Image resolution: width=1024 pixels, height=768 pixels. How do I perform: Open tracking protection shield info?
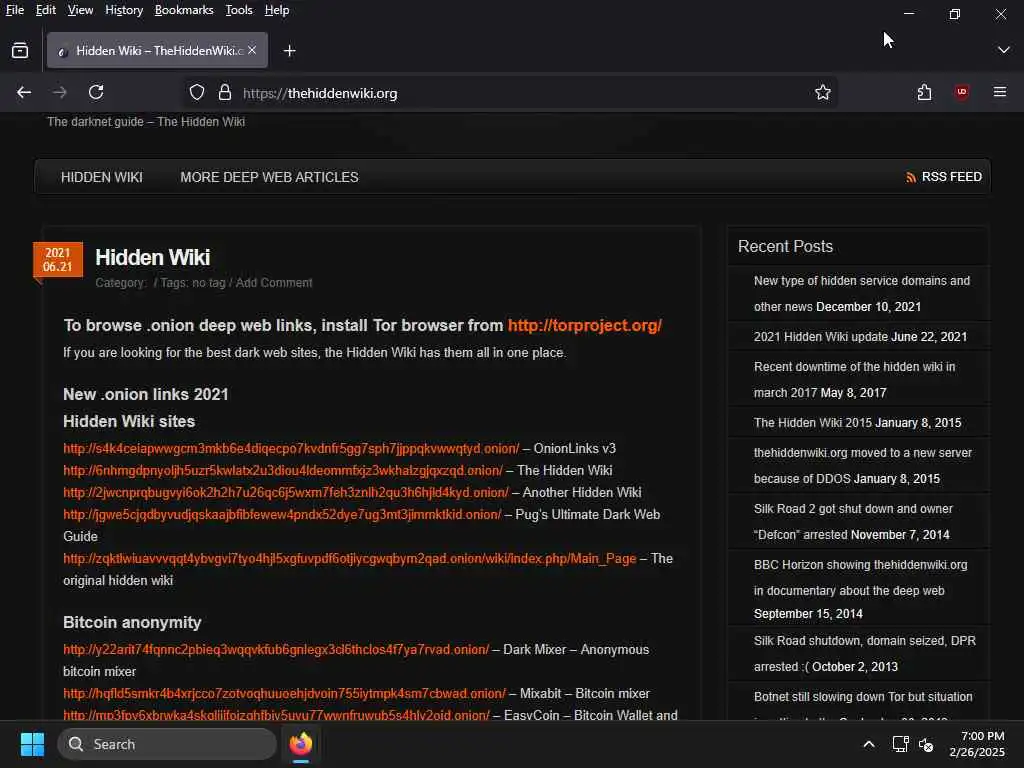(197, 93)
